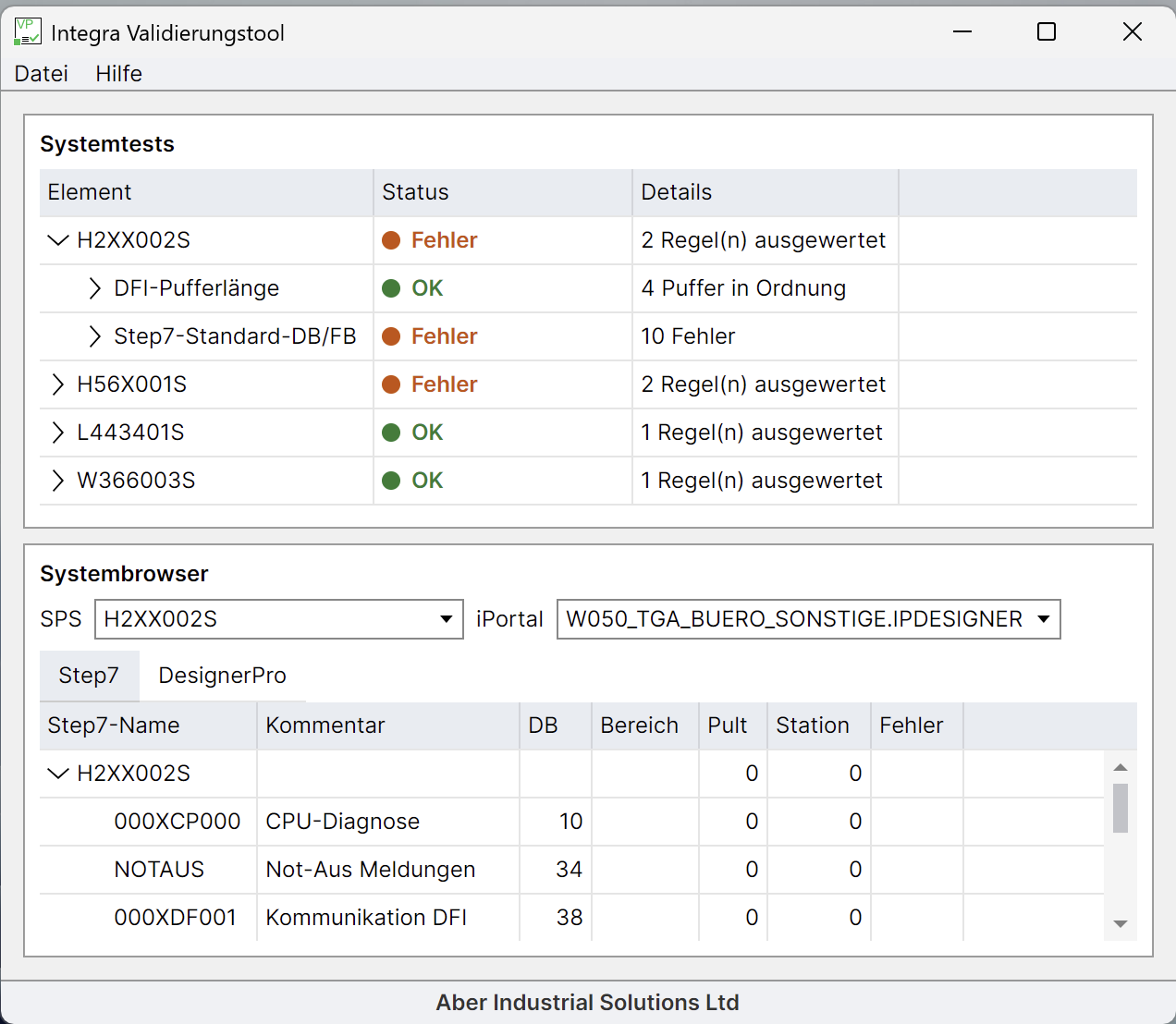Viewport: 1176px width, 1024px height.
Task: Expand the L443401S tree row
Action: click(x=57, y=433)
